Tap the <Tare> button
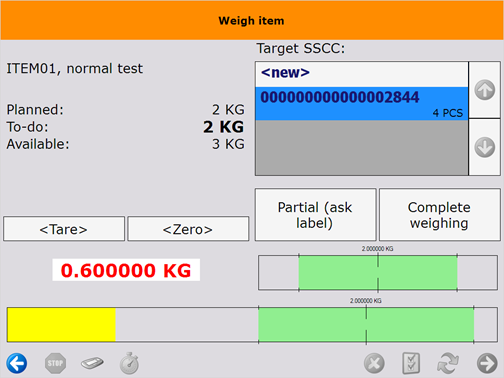Screen dimensions: 504x378 coord(64,229)
